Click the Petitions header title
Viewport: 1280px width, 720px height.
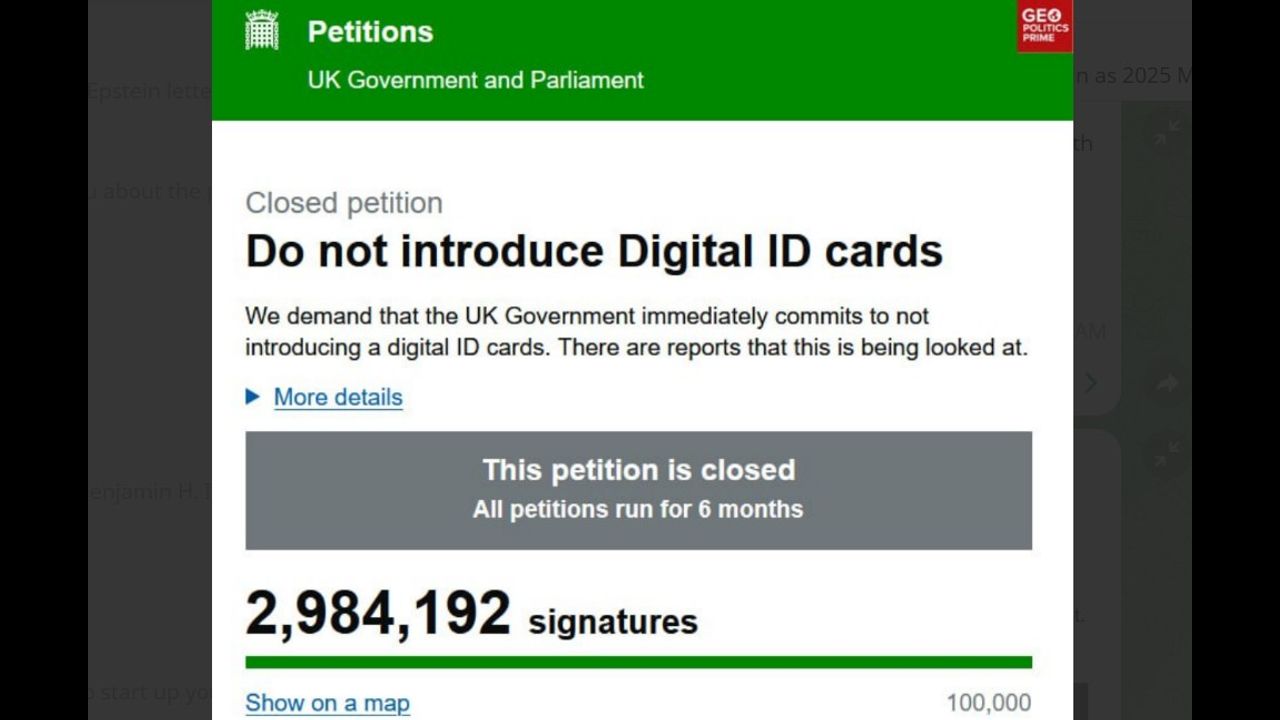click(370, 32)
